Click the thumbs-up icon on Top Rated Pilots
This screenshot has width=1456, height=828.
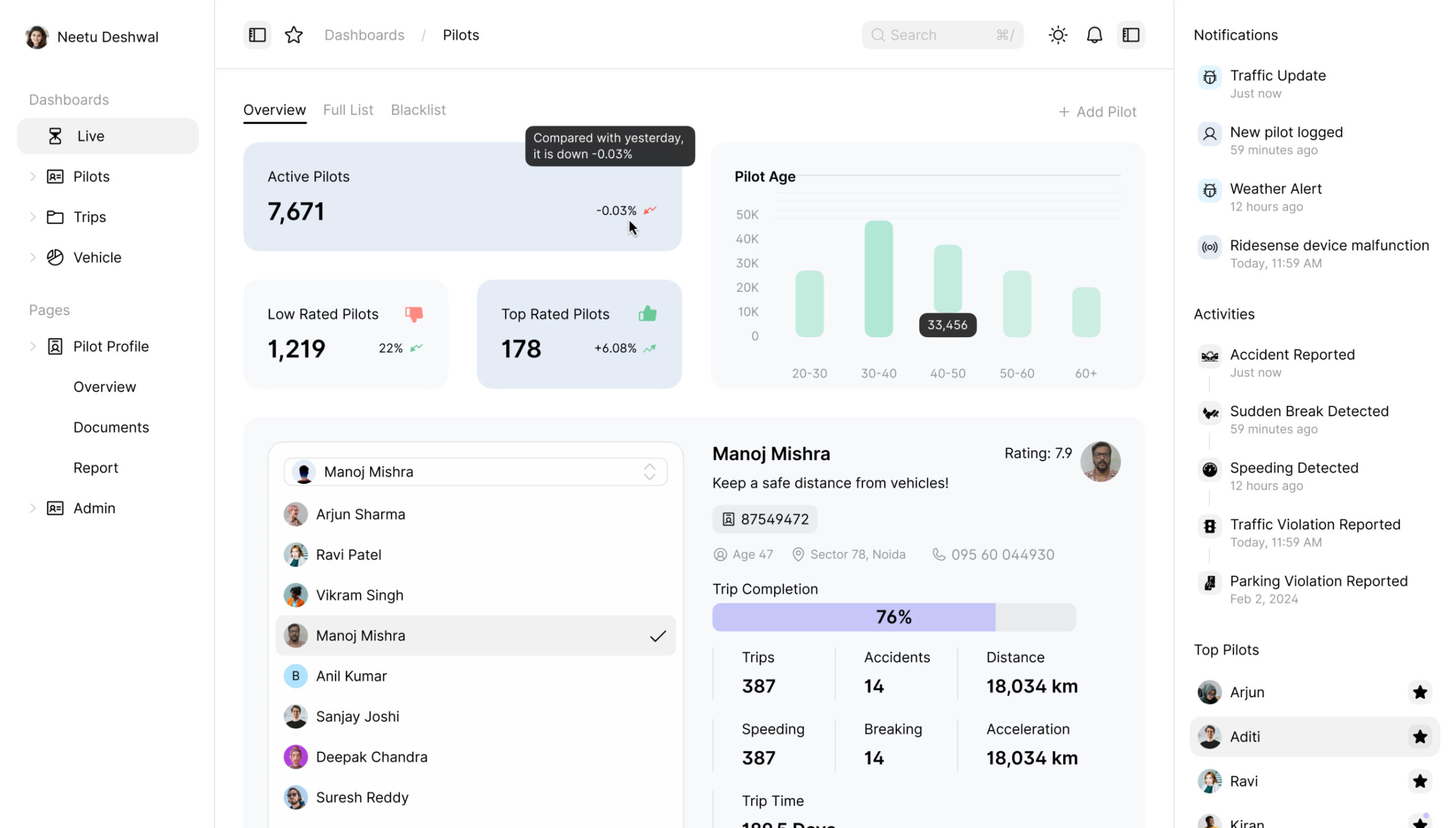tap(647, 313)
